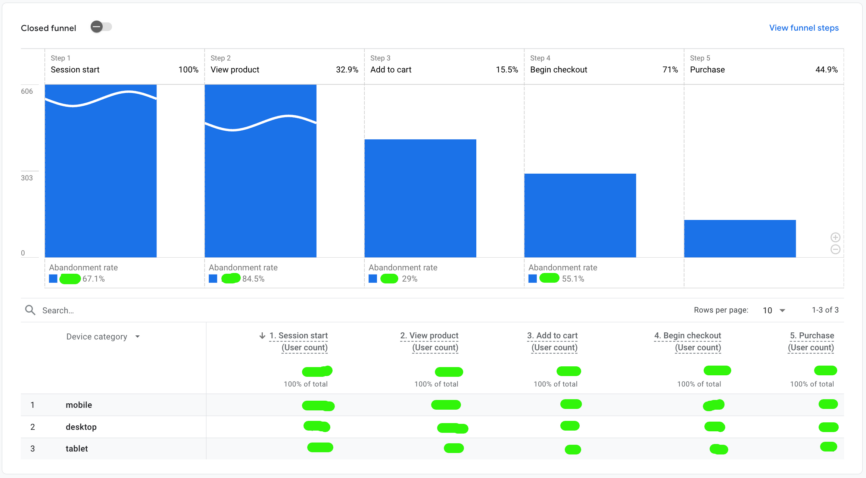Click the search magnifier icon
The width and height of the screenshot is (866, 478).
30,311
